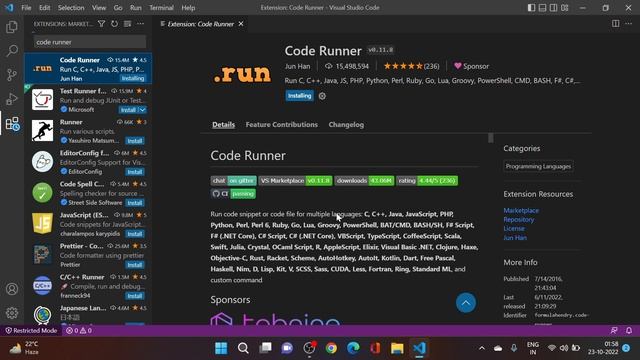640x360 pixels.
Task: Click the CI passing badge
Action: pos(233,194)
